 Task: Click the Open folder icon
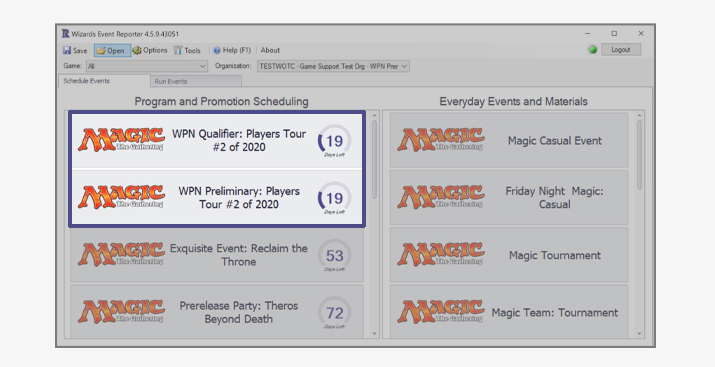tap(101, 51)
